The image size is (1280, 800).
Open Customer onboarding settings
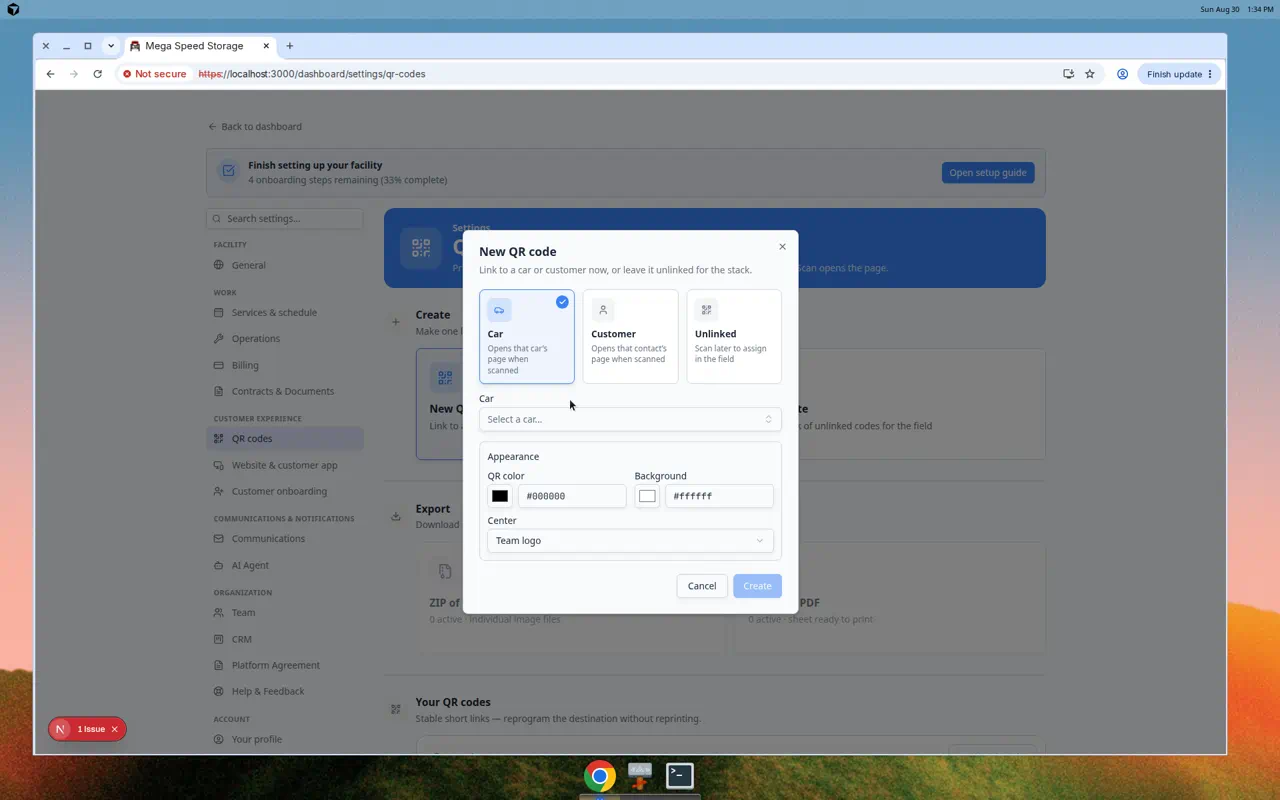[279, 491]
